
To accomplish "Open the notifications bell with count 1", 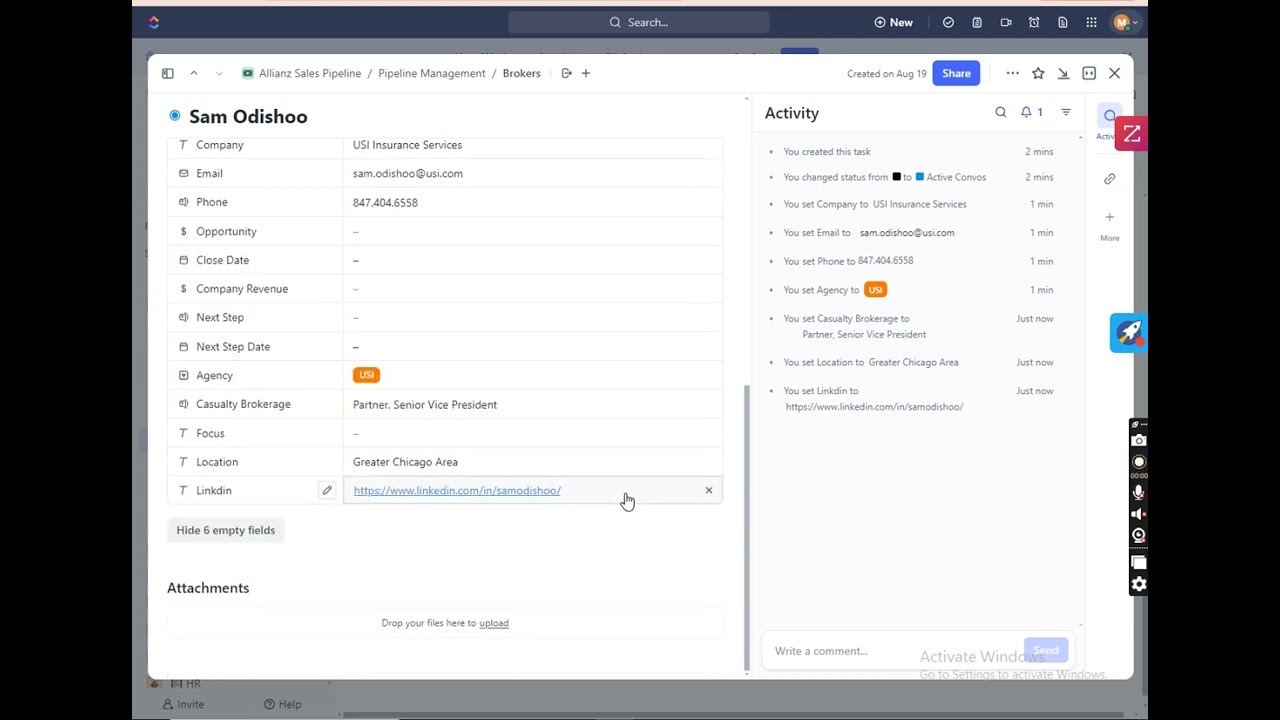I will 1031,113.
